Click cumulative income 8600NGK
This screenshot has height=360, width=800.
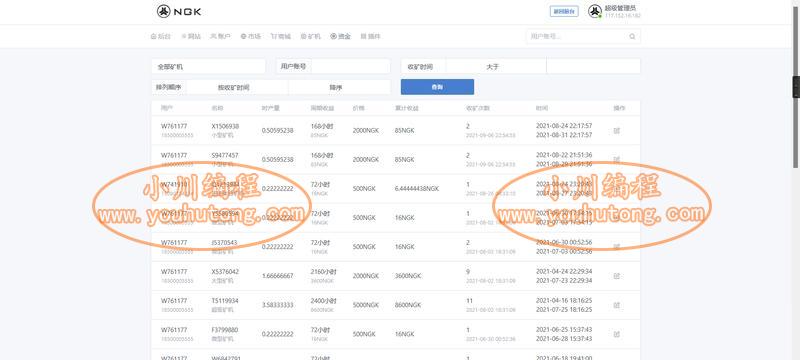point(408,305)
